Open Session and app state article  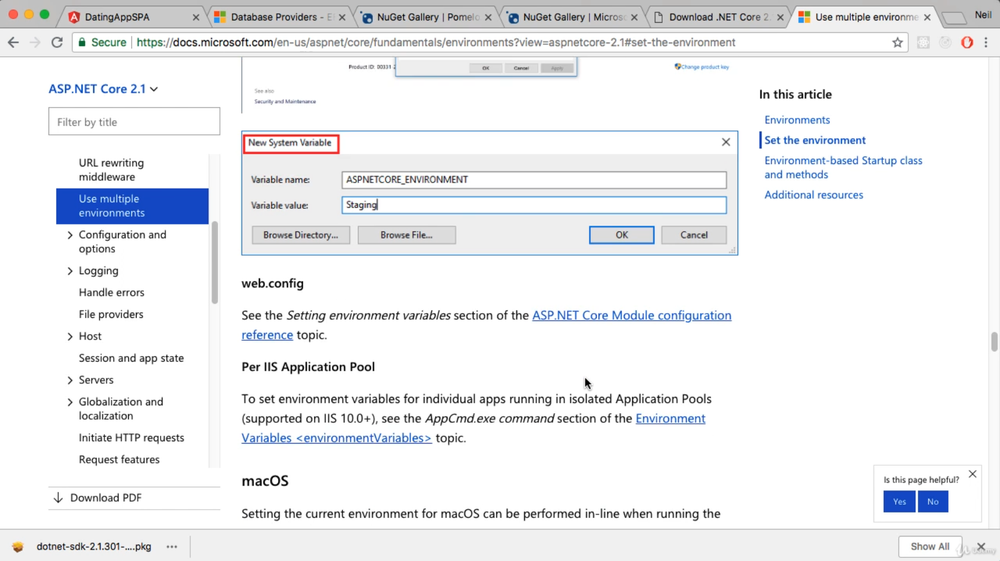click(131, 358)
